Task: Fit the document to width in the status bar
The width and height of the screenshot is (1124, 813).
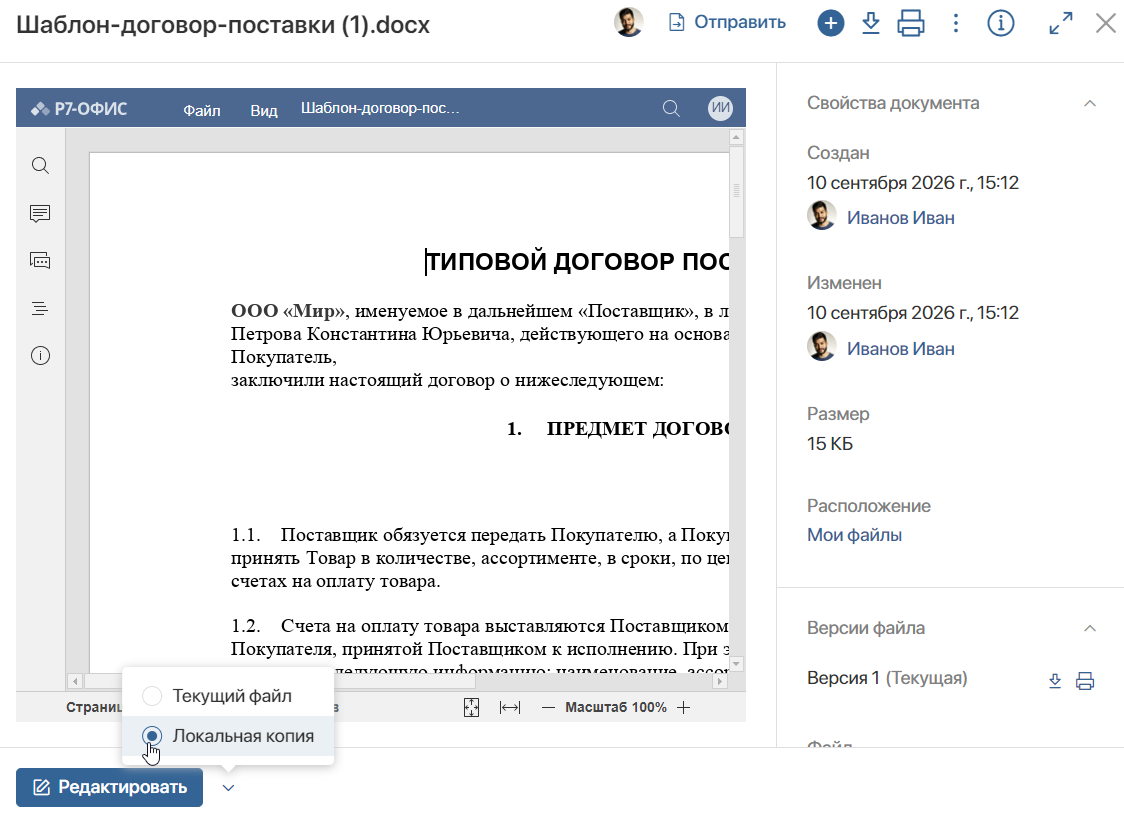Action: point(510,708)
